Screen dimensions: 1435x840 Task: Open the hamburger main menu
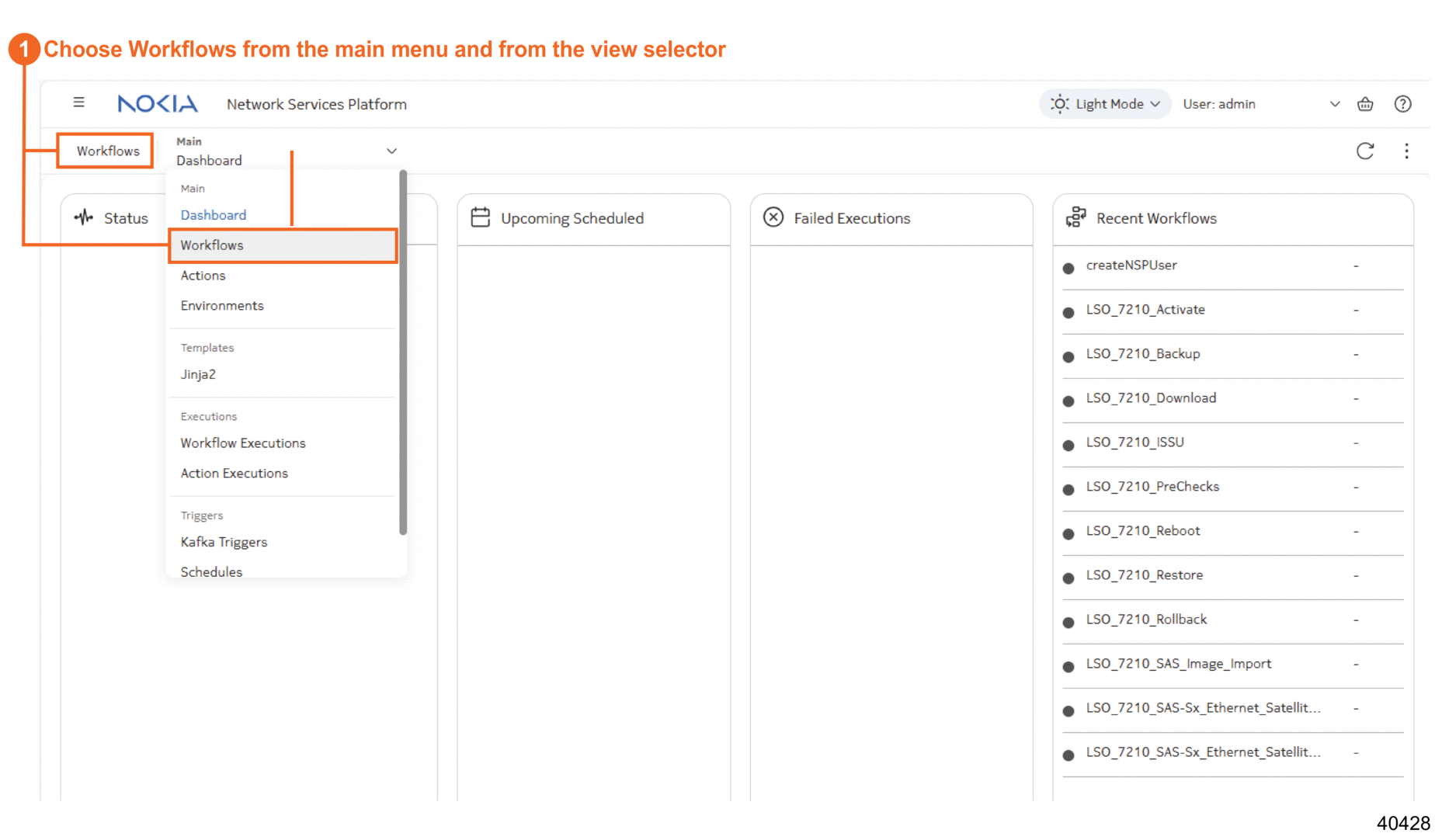pyautogui.click(x=78, y=102)
